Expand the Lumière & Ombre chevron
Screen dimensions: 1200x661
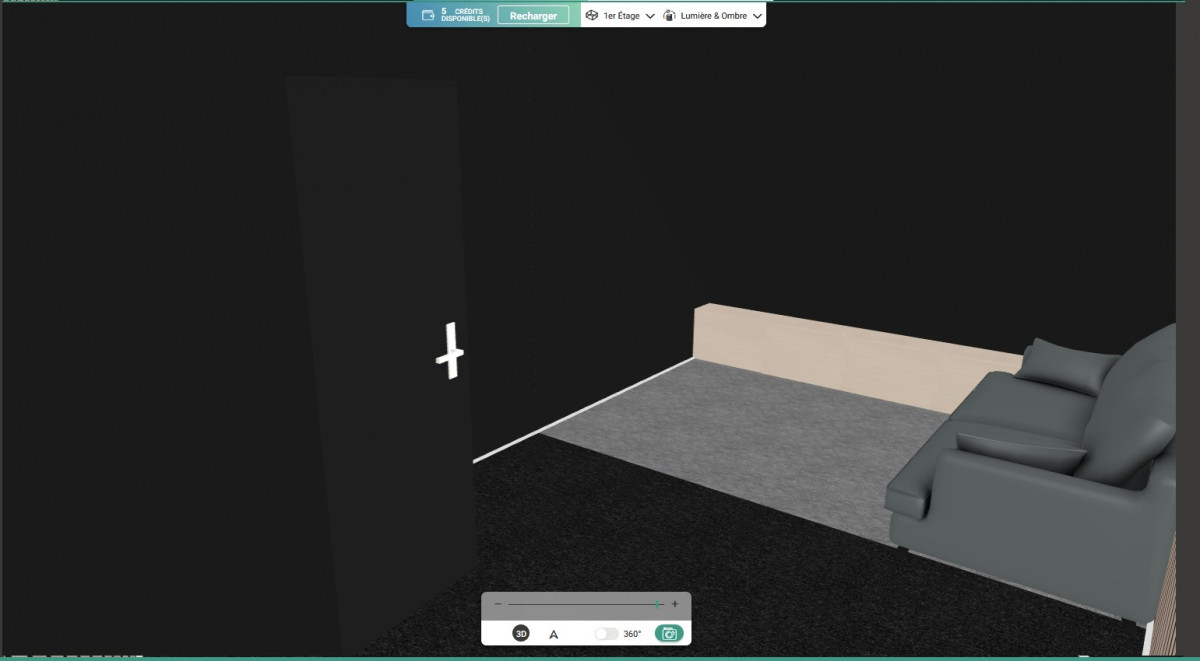[x=757, y=16]
